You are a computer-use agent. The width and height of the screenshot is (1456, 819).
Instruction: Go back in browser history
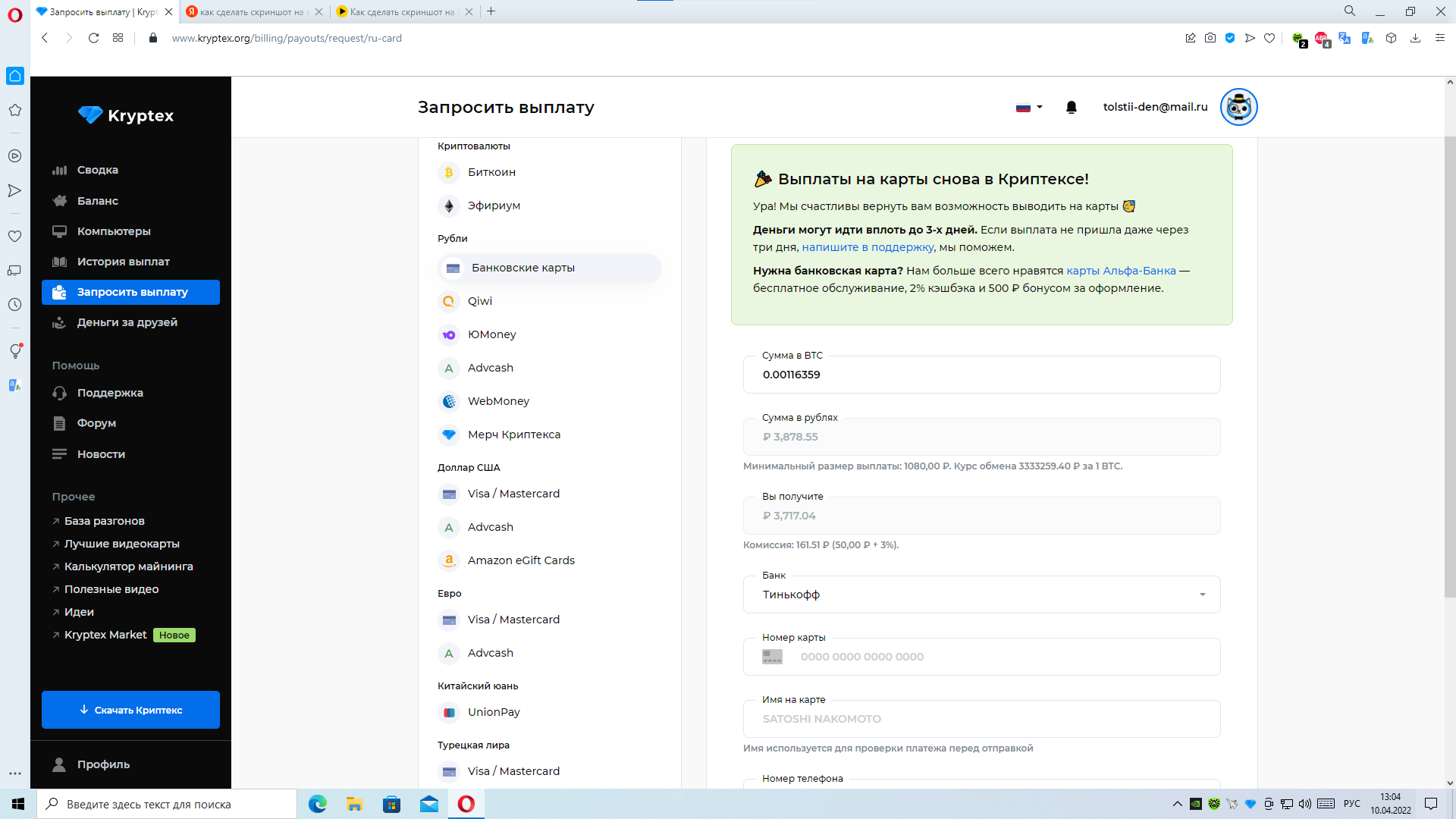tap(45, 38)
